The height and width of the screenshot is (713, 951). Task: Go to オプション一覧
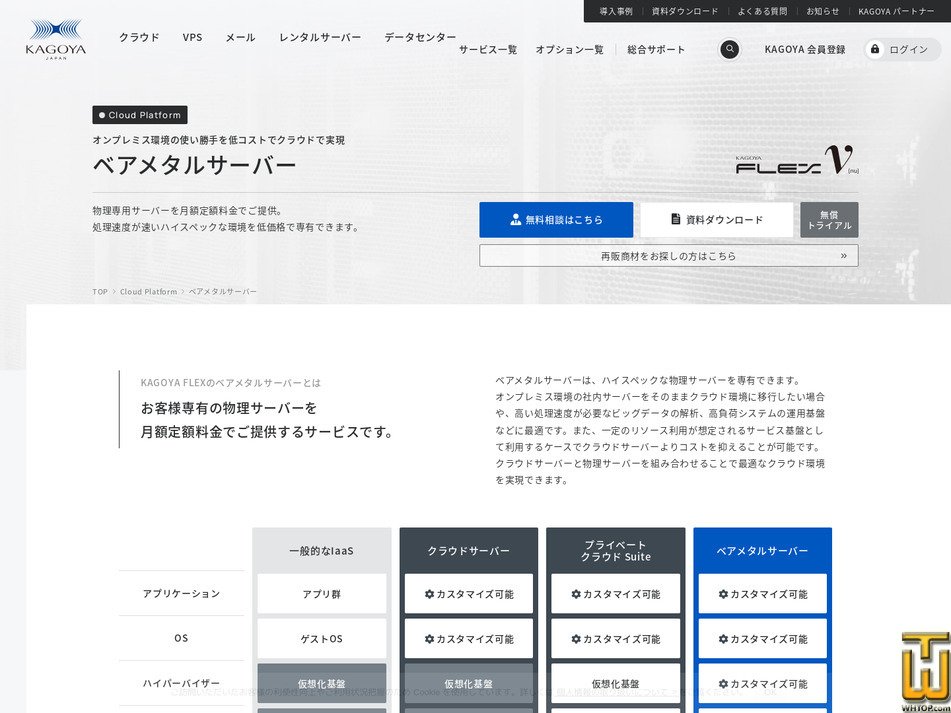coord(569,50)
